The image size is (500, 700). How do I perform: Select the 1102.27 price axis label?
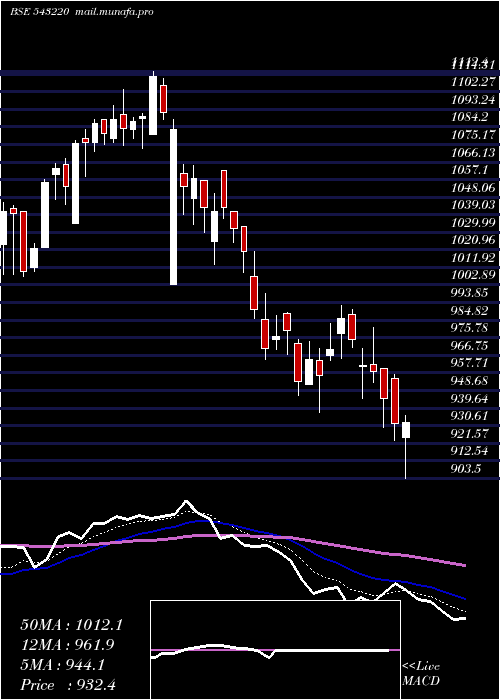tap(473, 82)
